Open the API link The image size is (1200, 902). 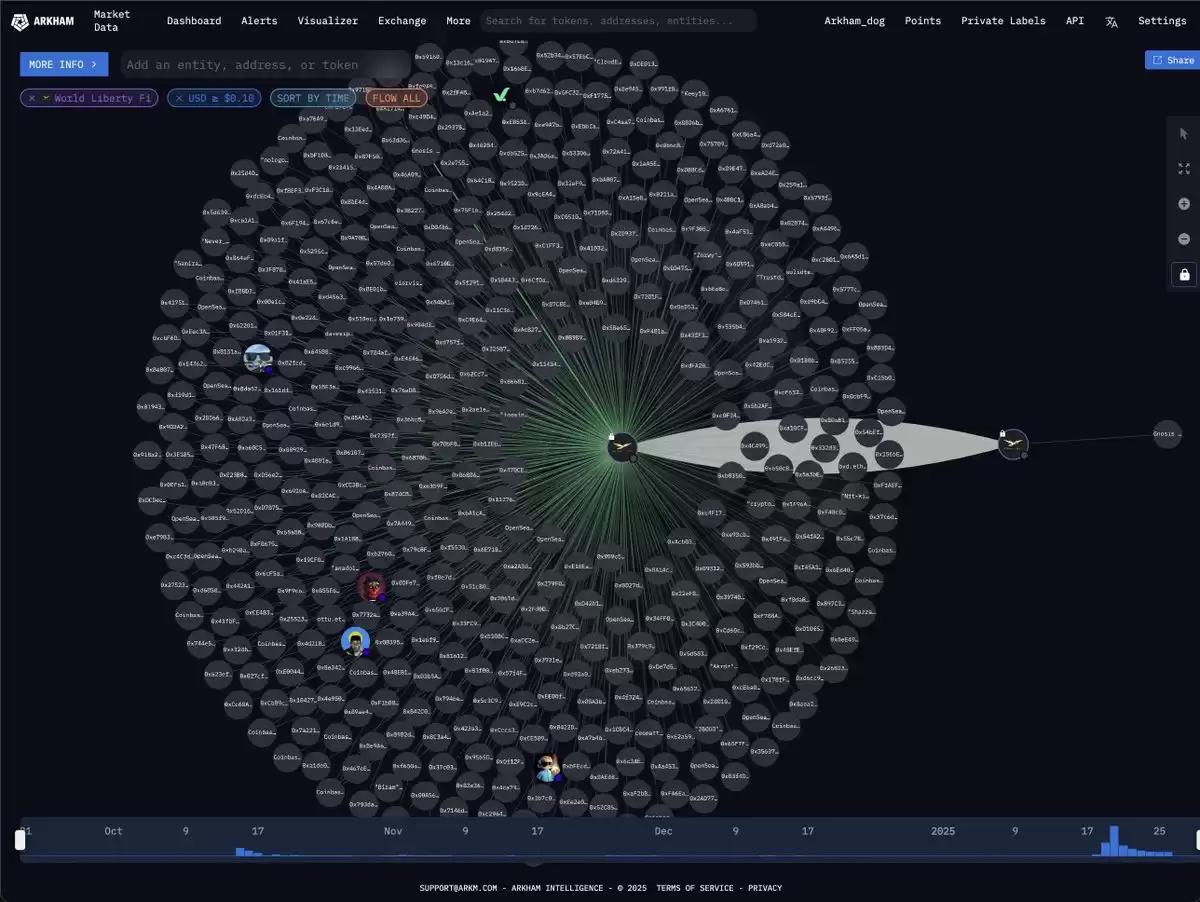(1075, 21)
